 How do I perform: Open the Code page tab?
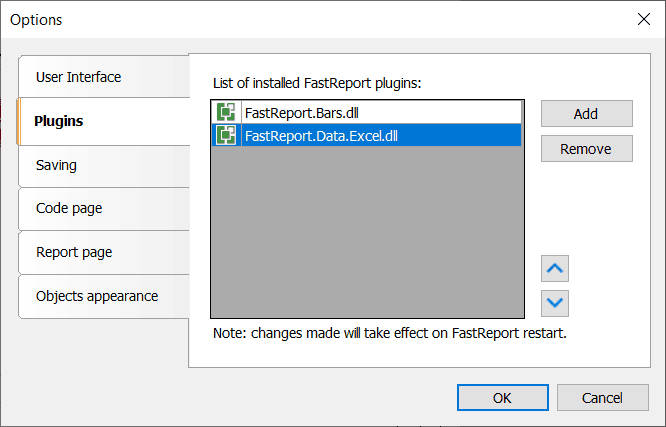pyautogui.click(x=104, y=209)
